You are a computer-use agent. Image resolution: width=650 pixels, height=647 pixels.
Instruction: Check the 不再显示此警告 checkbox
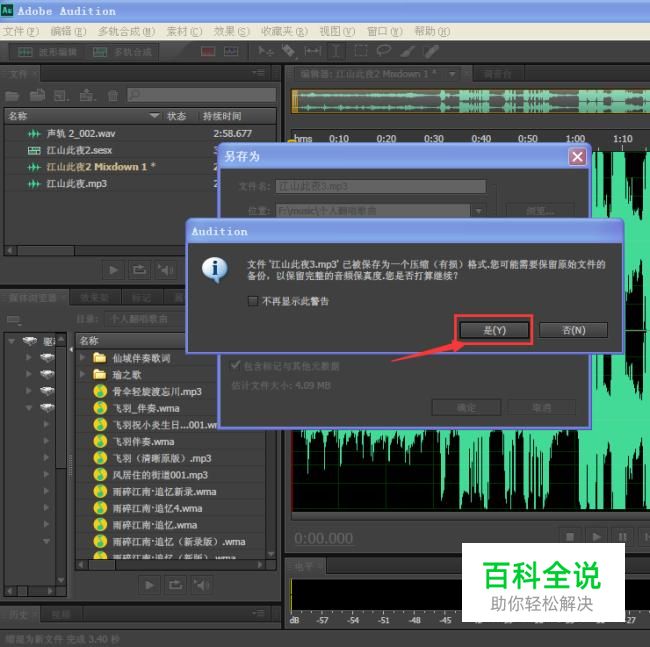[253, 301]
